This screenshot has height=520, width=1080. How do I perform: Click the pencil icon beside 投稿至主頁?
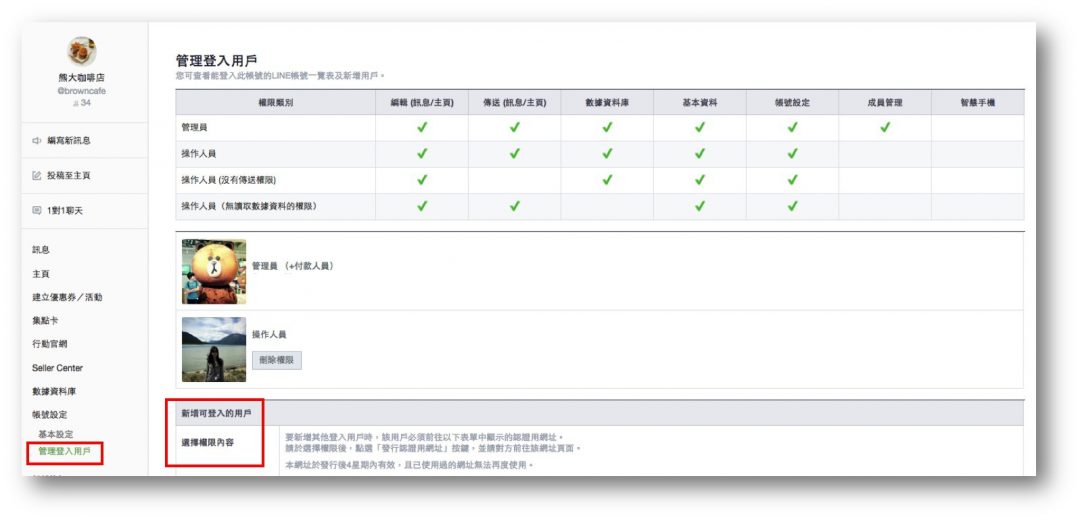[x=37, y=176]
